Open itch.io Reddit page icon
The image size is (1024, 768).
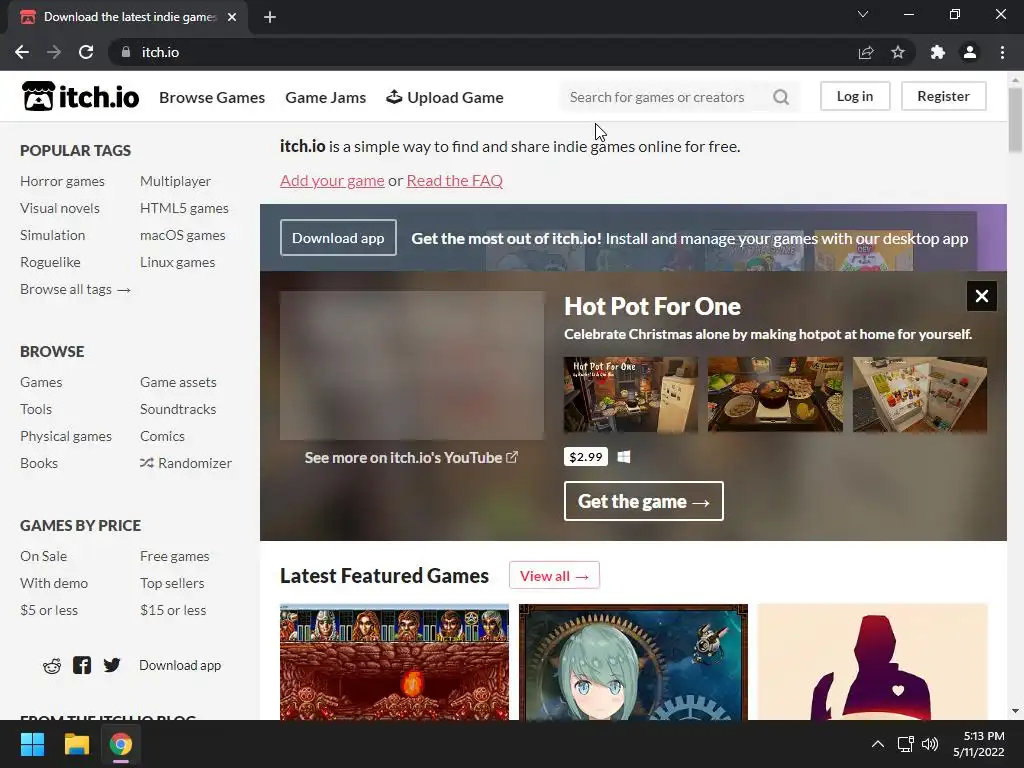point(52,665)
